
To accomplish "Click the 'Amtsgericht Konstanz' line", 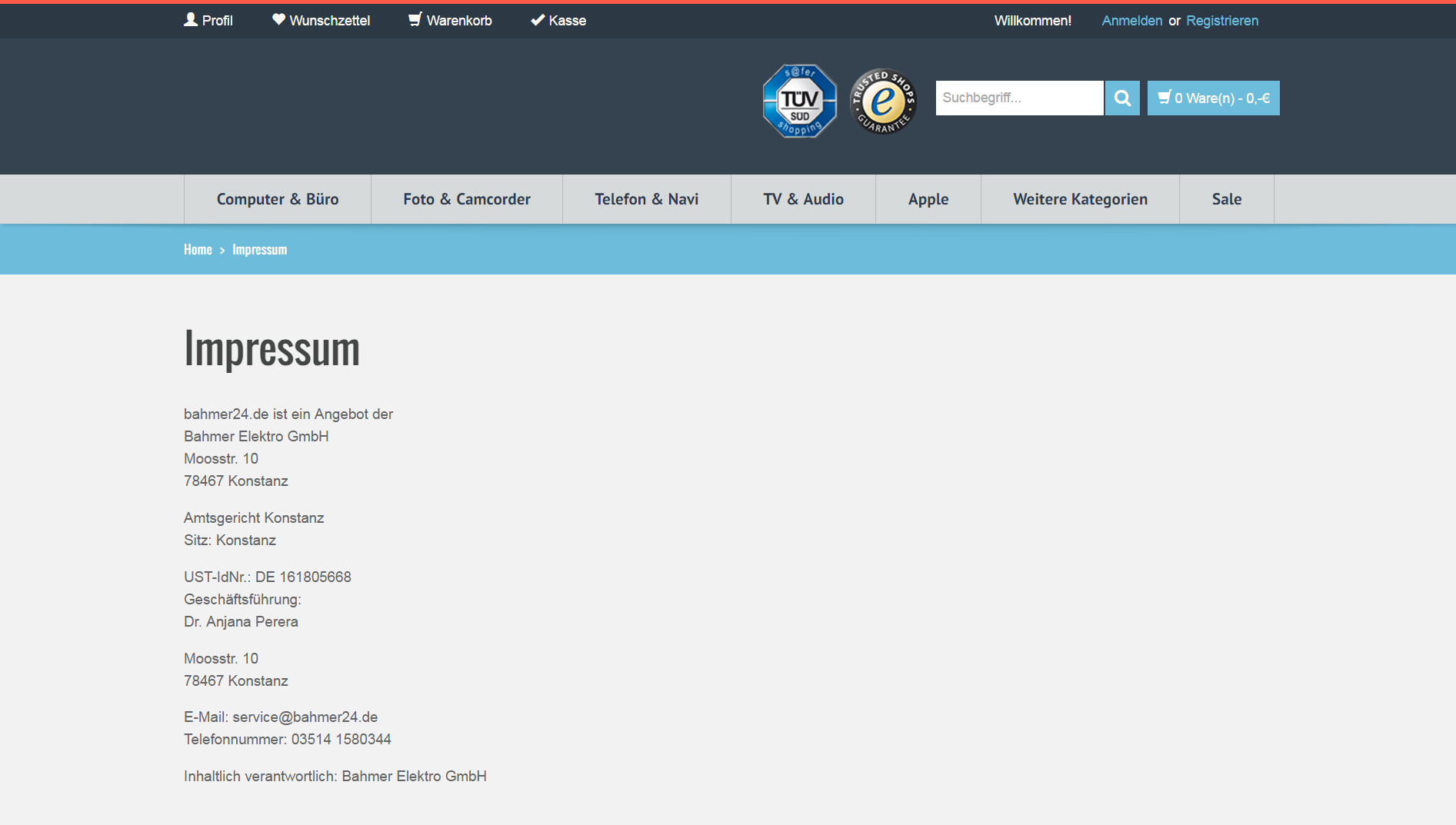I will (254, 517).
